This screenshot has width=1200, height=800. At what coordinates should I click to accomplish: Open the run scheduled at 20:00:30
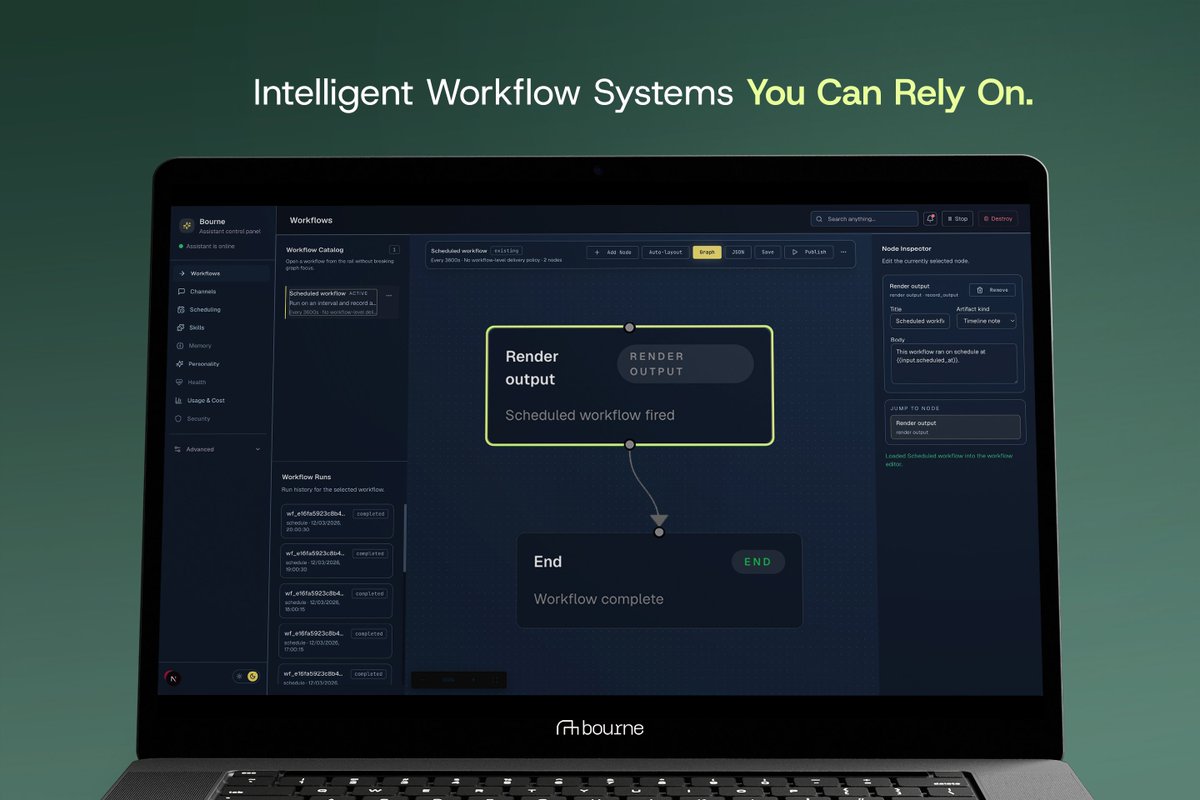point(337,521)
